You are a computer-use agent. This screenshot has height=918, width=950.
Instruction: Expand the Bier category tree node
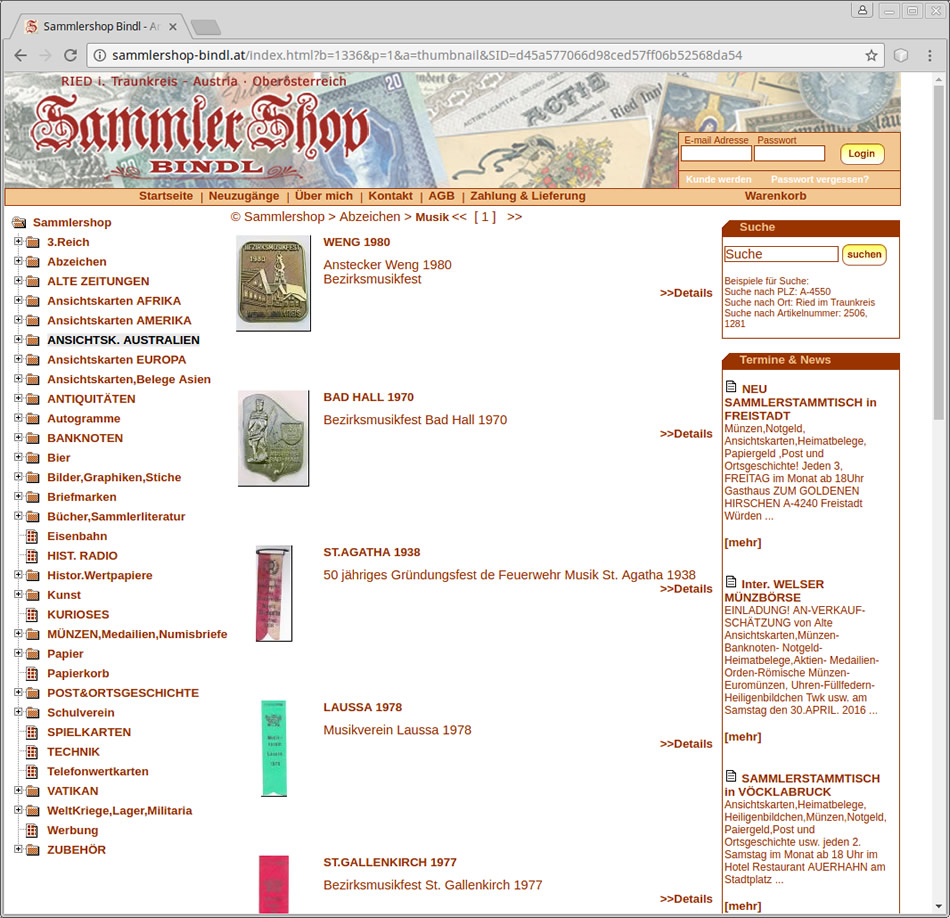point(18,457)
